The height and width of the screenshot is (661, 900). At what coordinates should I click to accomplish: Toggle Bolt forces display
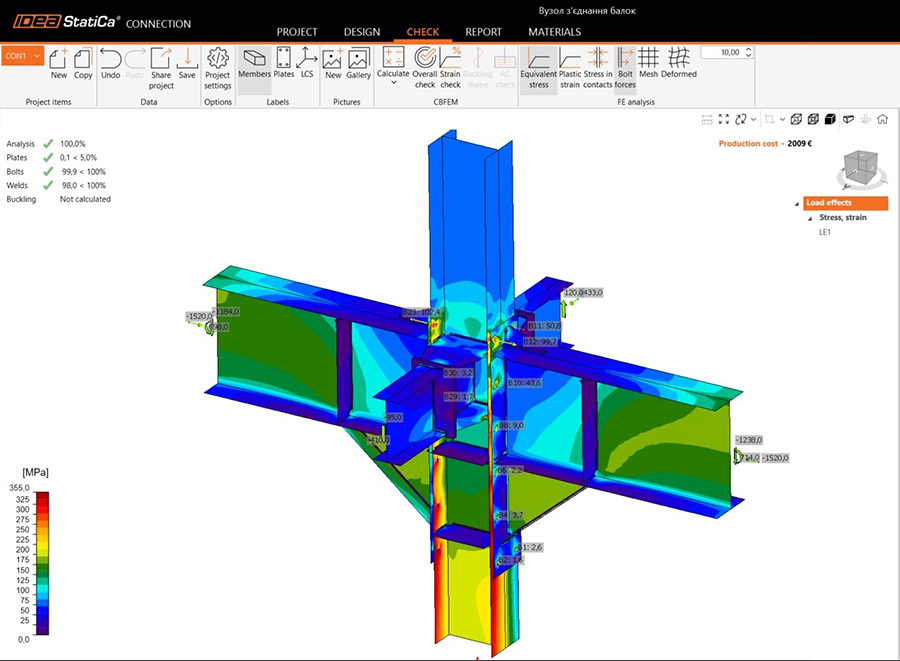pos(625,64)
